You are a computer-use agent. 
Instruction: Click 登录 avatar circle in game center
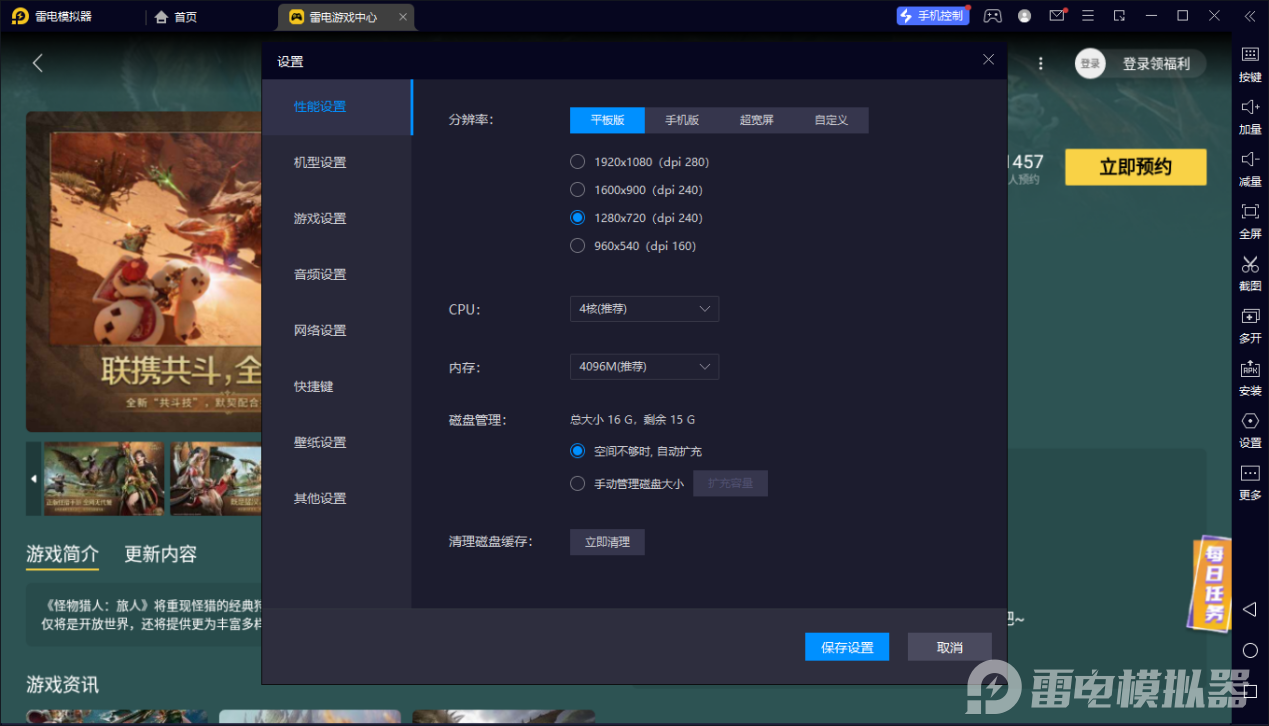pyautogui.click(x=1090, y=63)
